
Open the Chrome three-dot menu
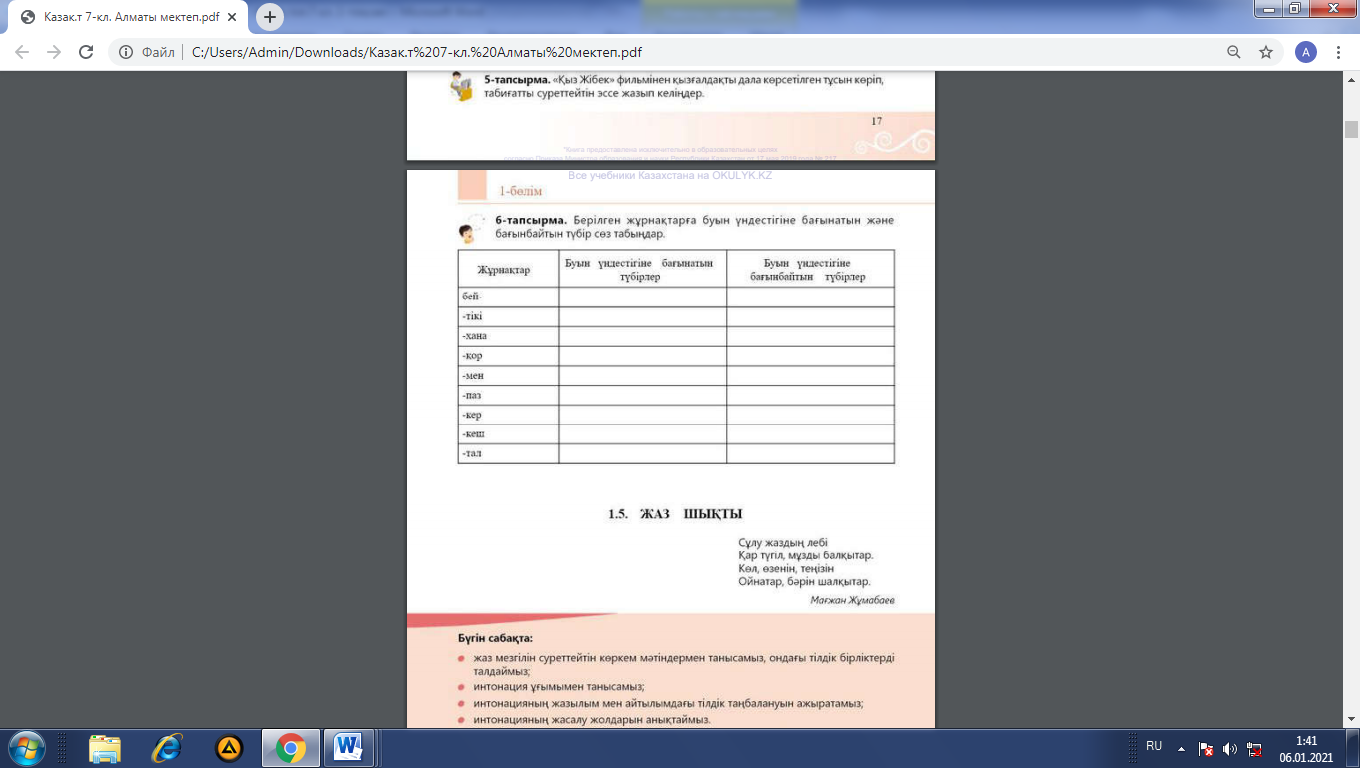[x=1338, y=52]
